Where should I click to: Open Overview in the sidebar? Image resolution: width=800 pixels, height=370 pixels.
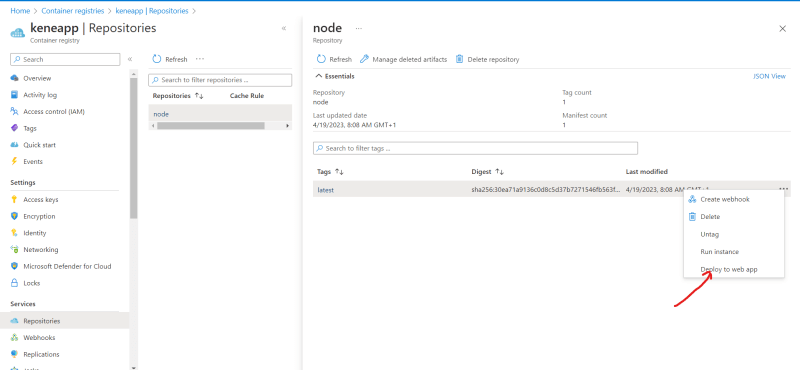(x=37, y=78)
